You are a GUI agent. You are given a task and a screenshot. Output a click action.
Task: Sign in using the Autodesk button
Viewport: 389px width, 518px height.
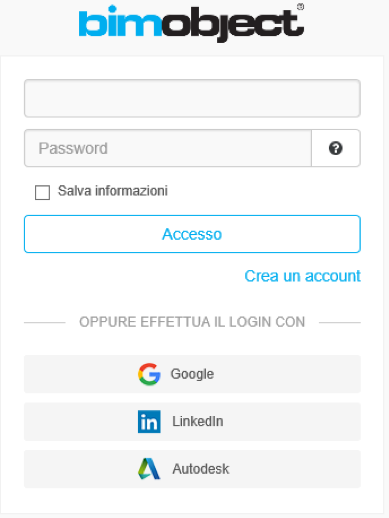click(x=192, y=469)
